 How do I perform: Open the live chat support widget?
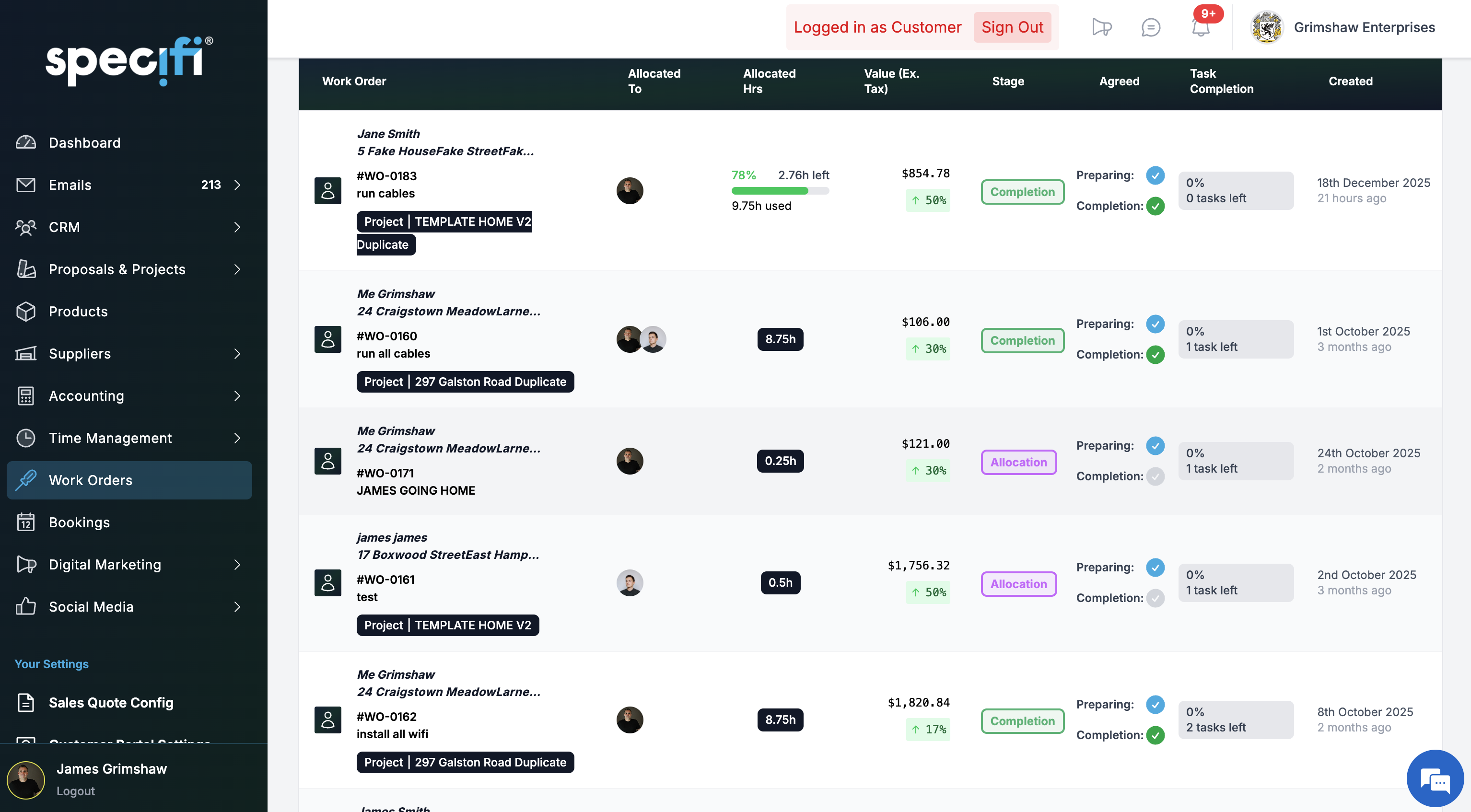1435,779
